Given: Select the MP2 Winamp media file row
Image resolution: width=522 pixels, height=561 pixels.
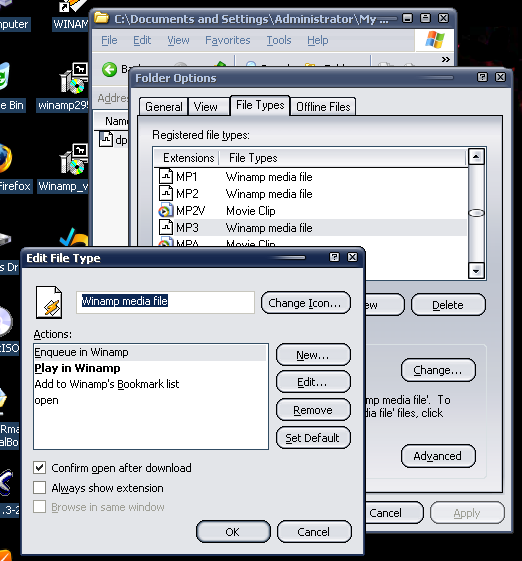Looking at the screenshot, I should (x=311, y=194).
